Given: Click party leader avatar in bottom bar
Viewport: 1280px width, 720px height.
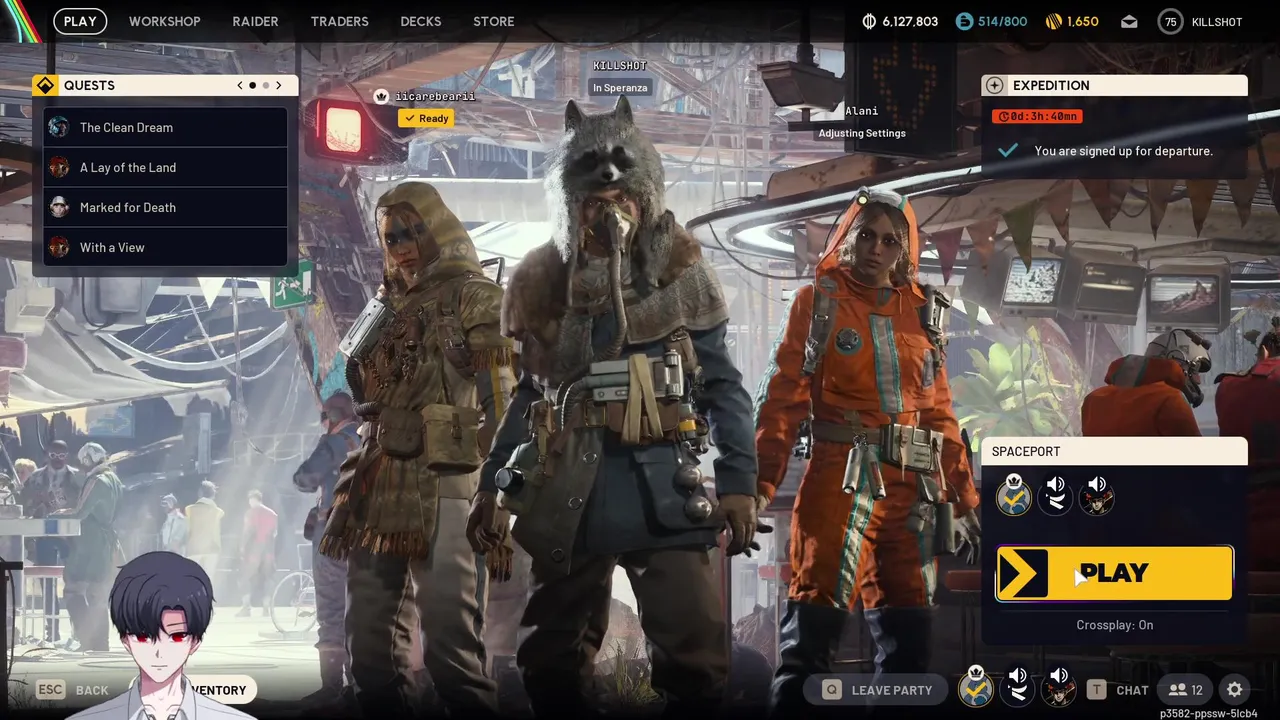Looking at the screenshot, I should point(976,688).
